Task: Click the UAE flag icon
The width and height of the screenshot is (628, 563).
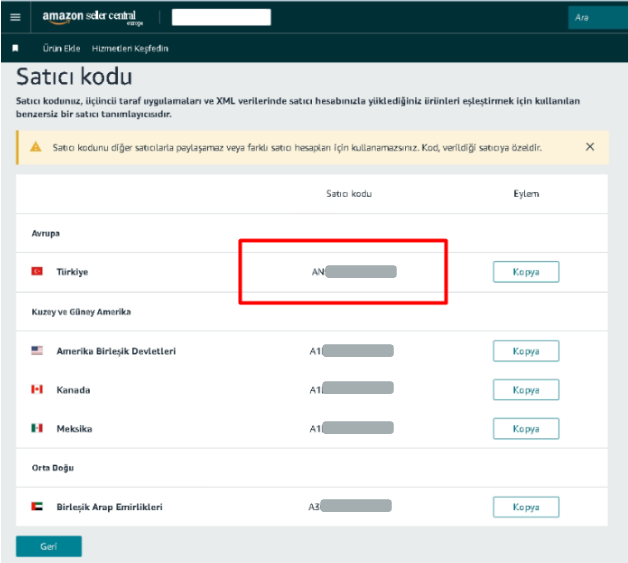Action: (x=37, y=507)
